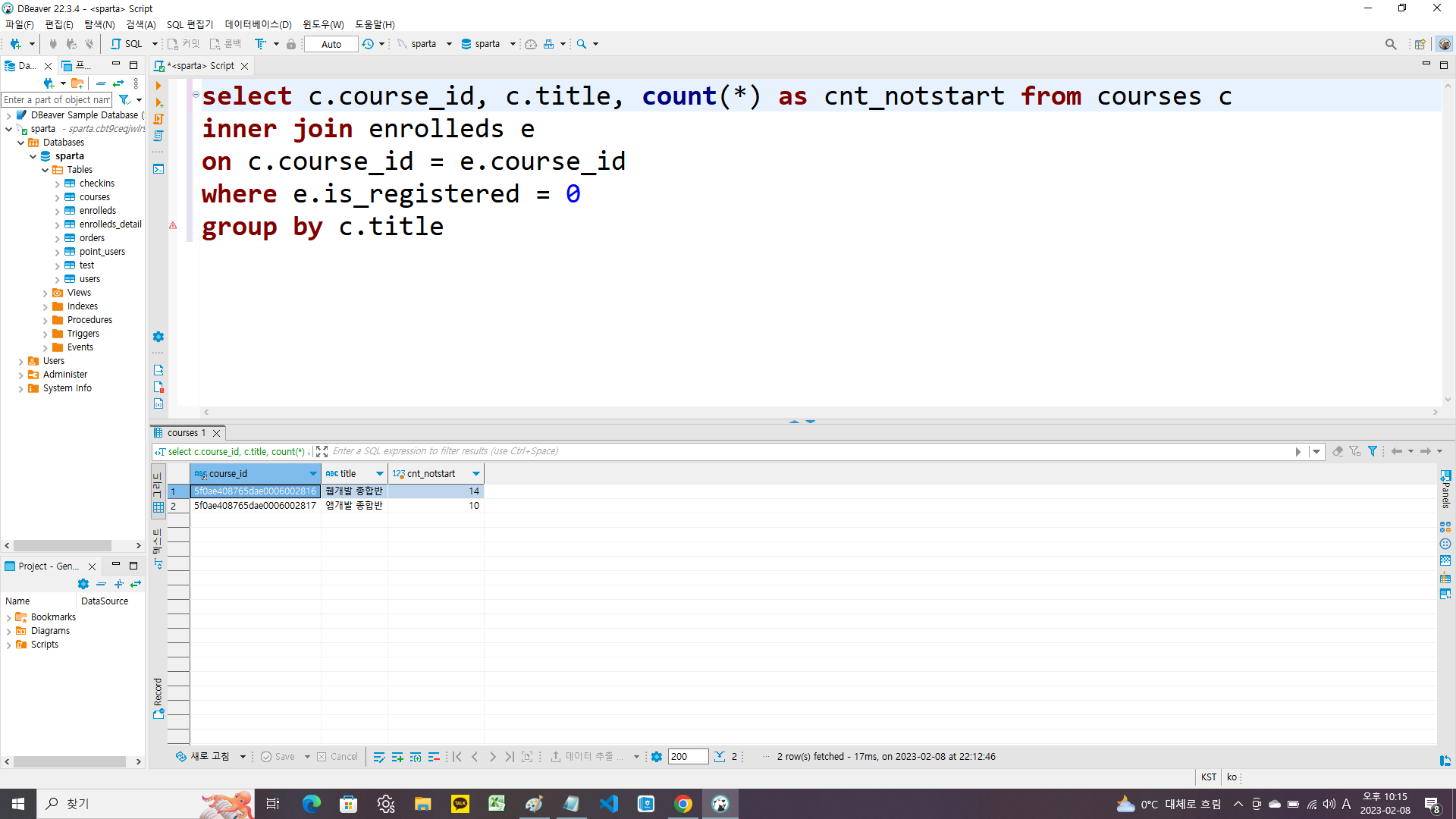This screenshot has height=819, width=1456.
Task: Open the transaction mode Auto selector
Action: click(x=331, y=44)
